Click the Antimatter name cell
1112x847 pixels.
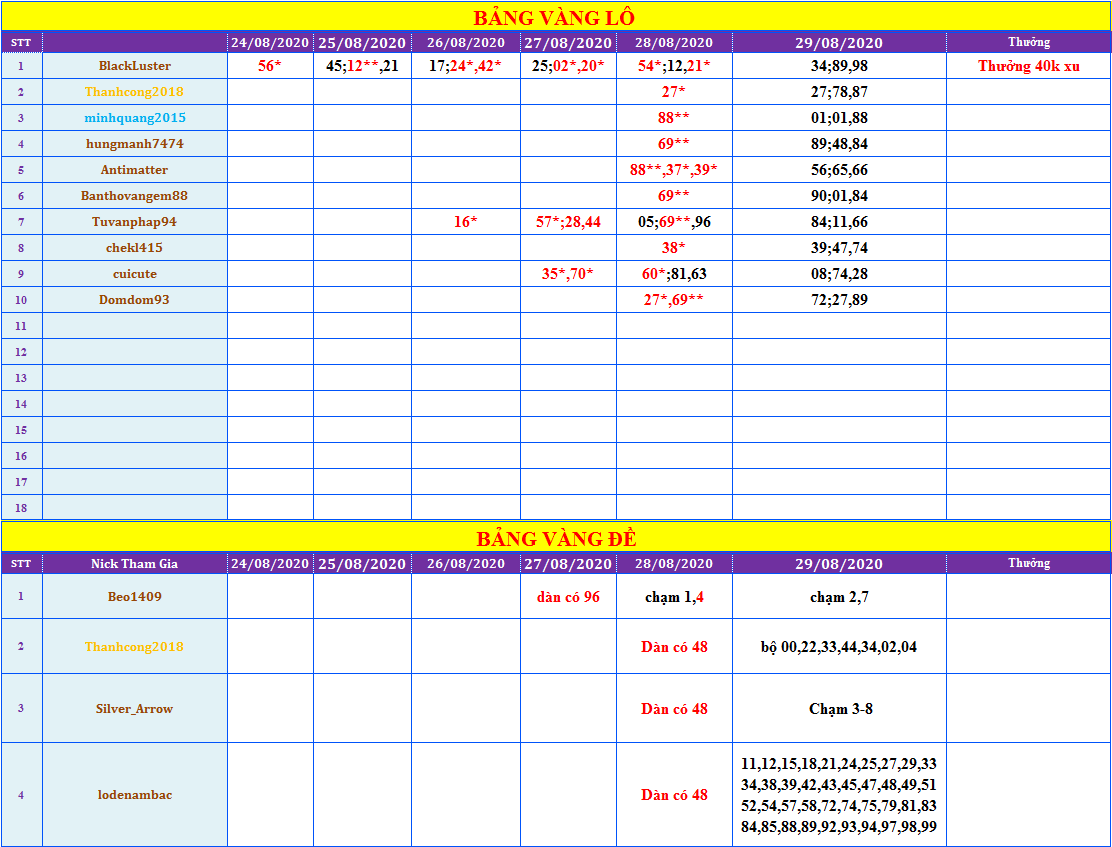coord(135,170)
